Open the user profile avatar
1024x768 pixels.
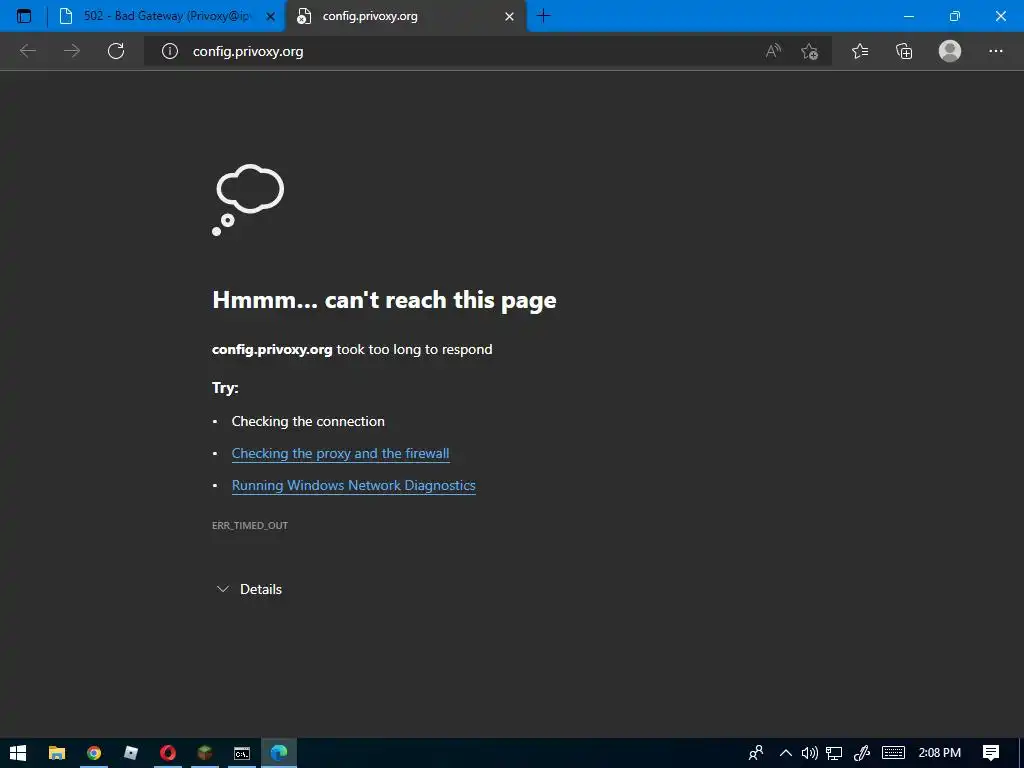[x=950, y=51]
